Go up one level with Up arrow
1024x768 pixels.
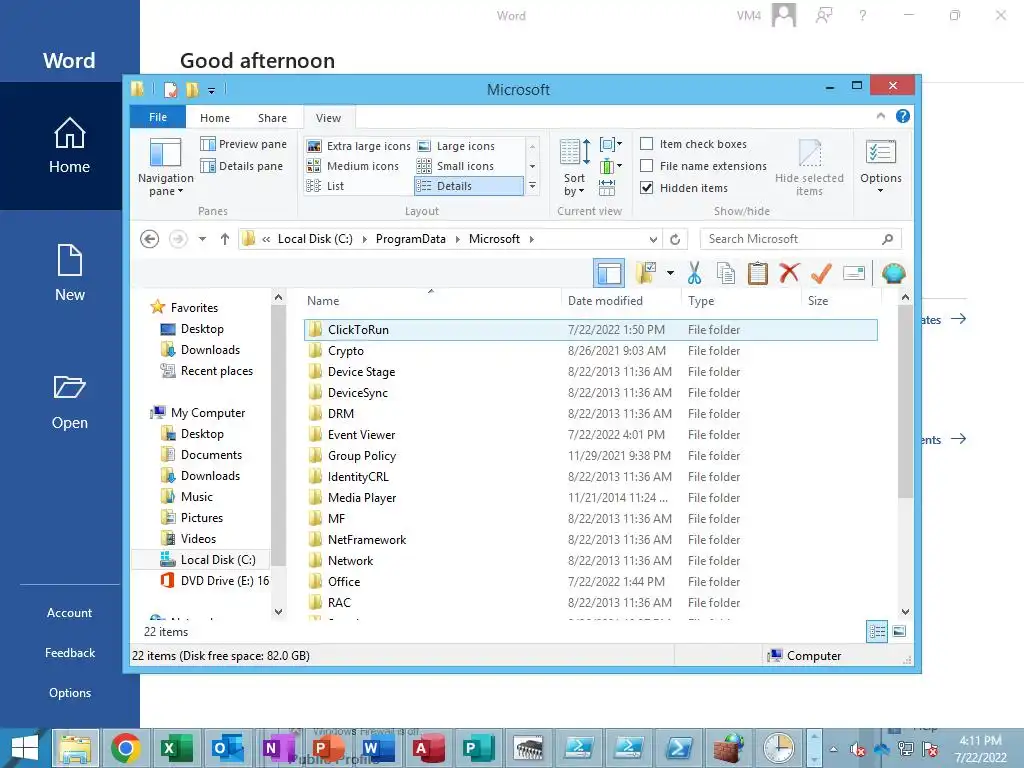pos(225,239)
